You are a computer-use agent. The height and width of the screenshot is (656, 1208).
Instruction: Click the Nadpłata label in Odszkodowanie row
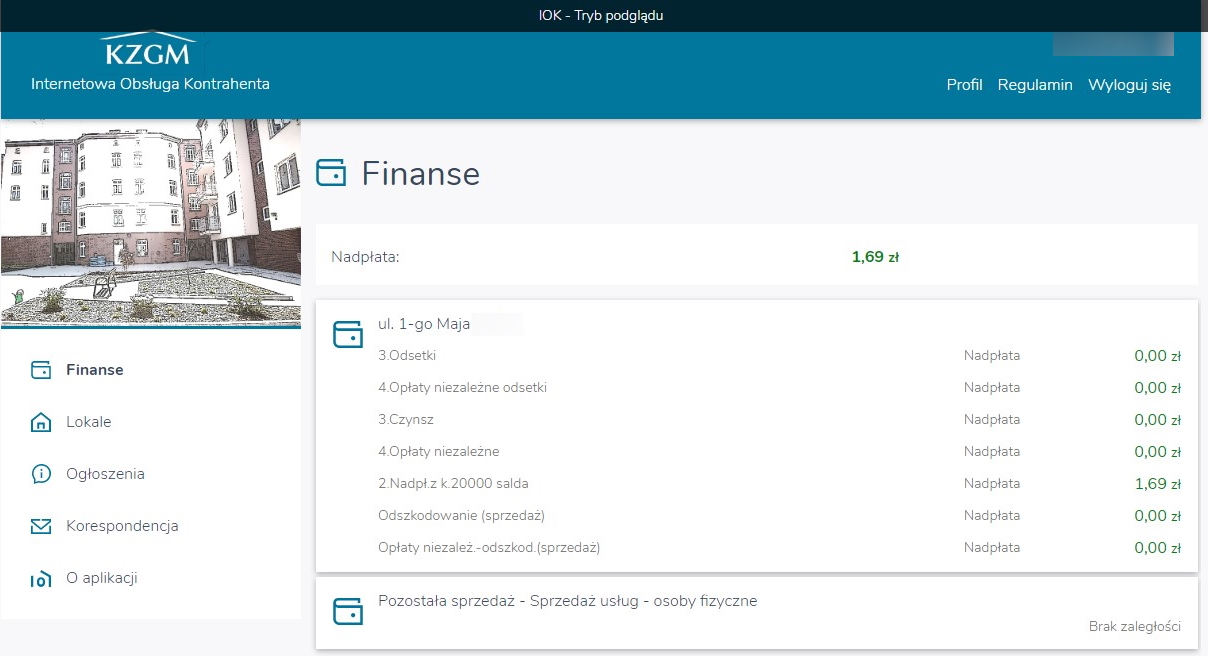(992, 516)
